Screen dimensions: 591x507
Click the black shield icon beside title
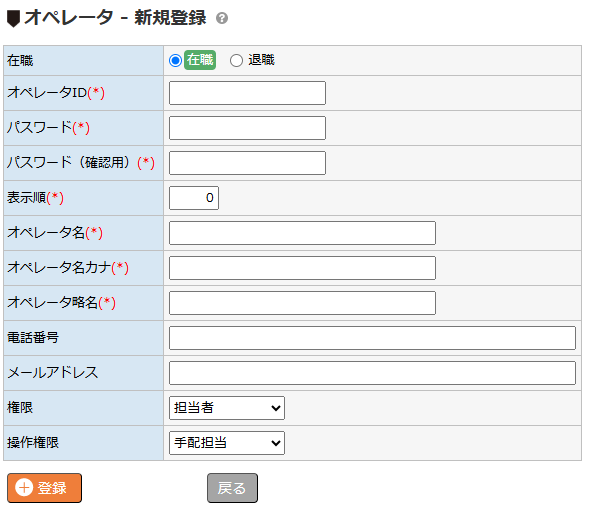[x=14, y=19]
